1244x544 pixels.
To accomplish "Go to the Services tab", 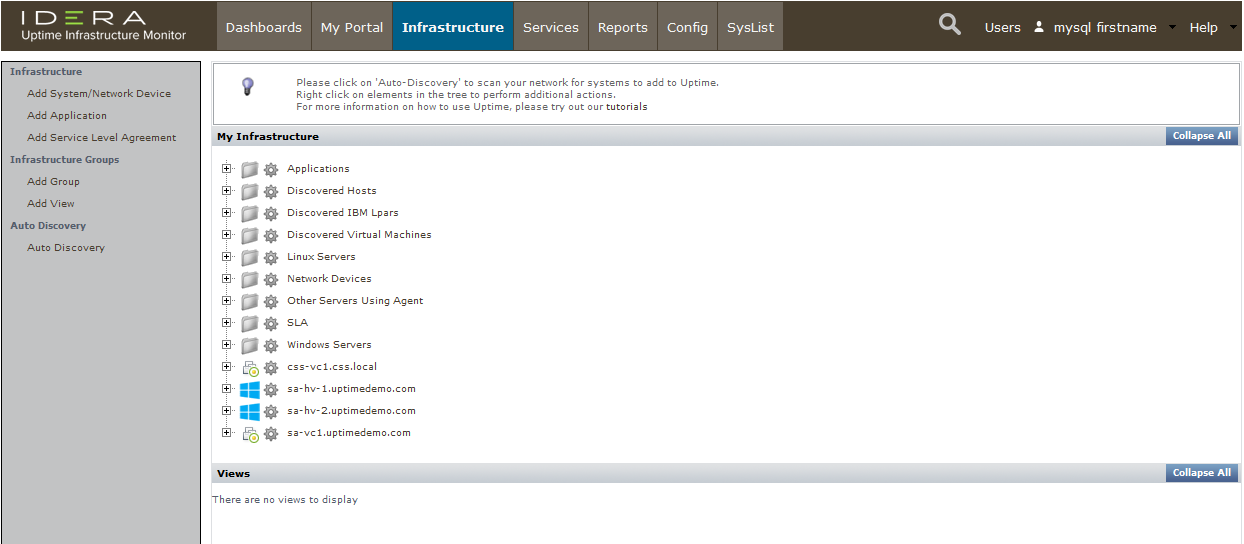I will pyautogui.click(x=551, y=27).
